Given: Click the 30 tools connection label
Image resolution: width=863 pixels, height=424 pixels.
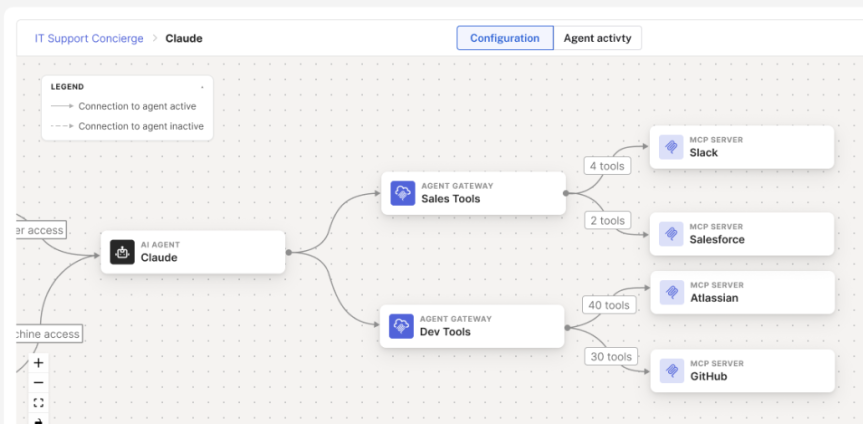Looking at the screenshot, I should point(611,357).
